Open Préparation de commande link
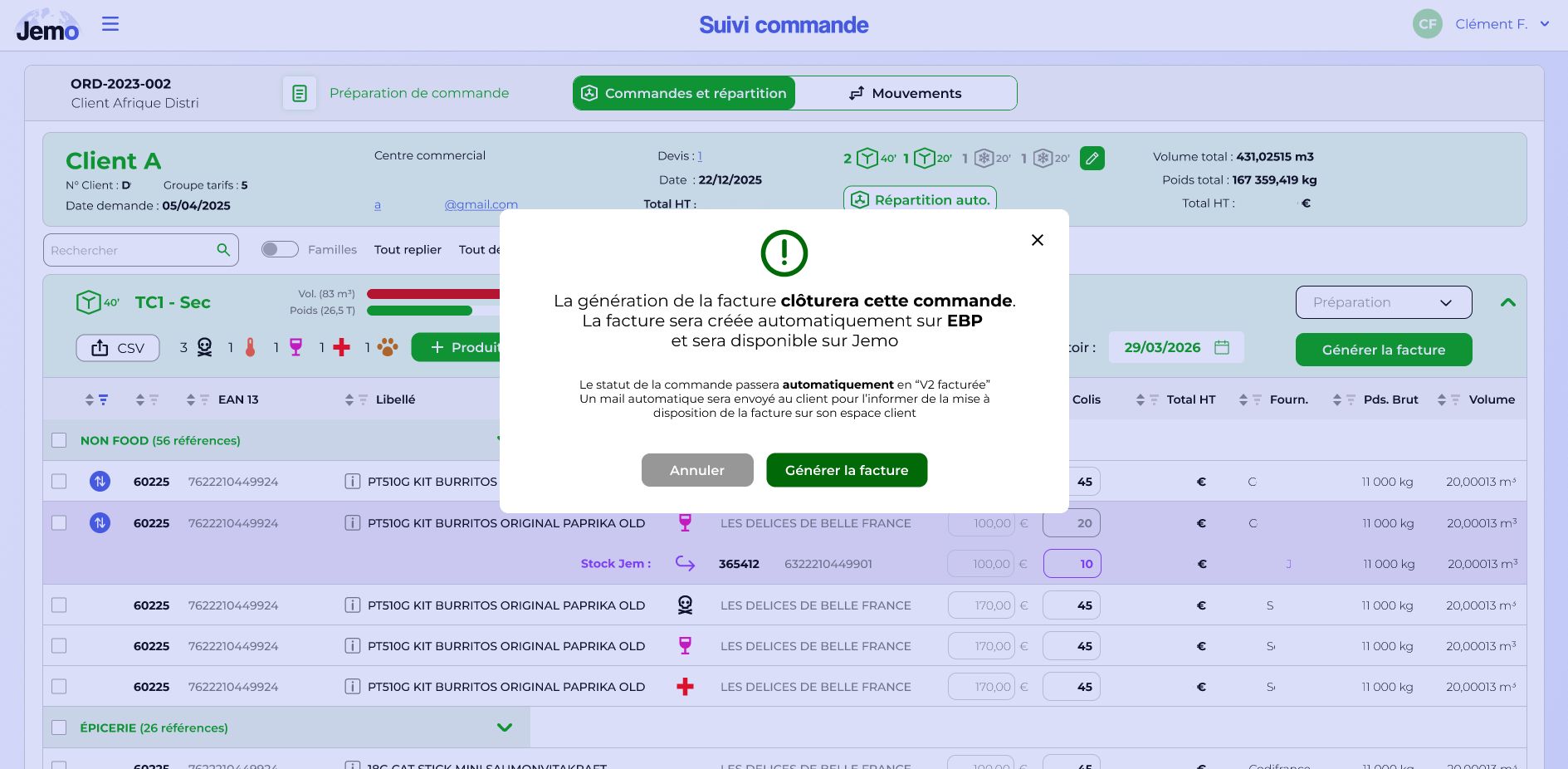 419,93
